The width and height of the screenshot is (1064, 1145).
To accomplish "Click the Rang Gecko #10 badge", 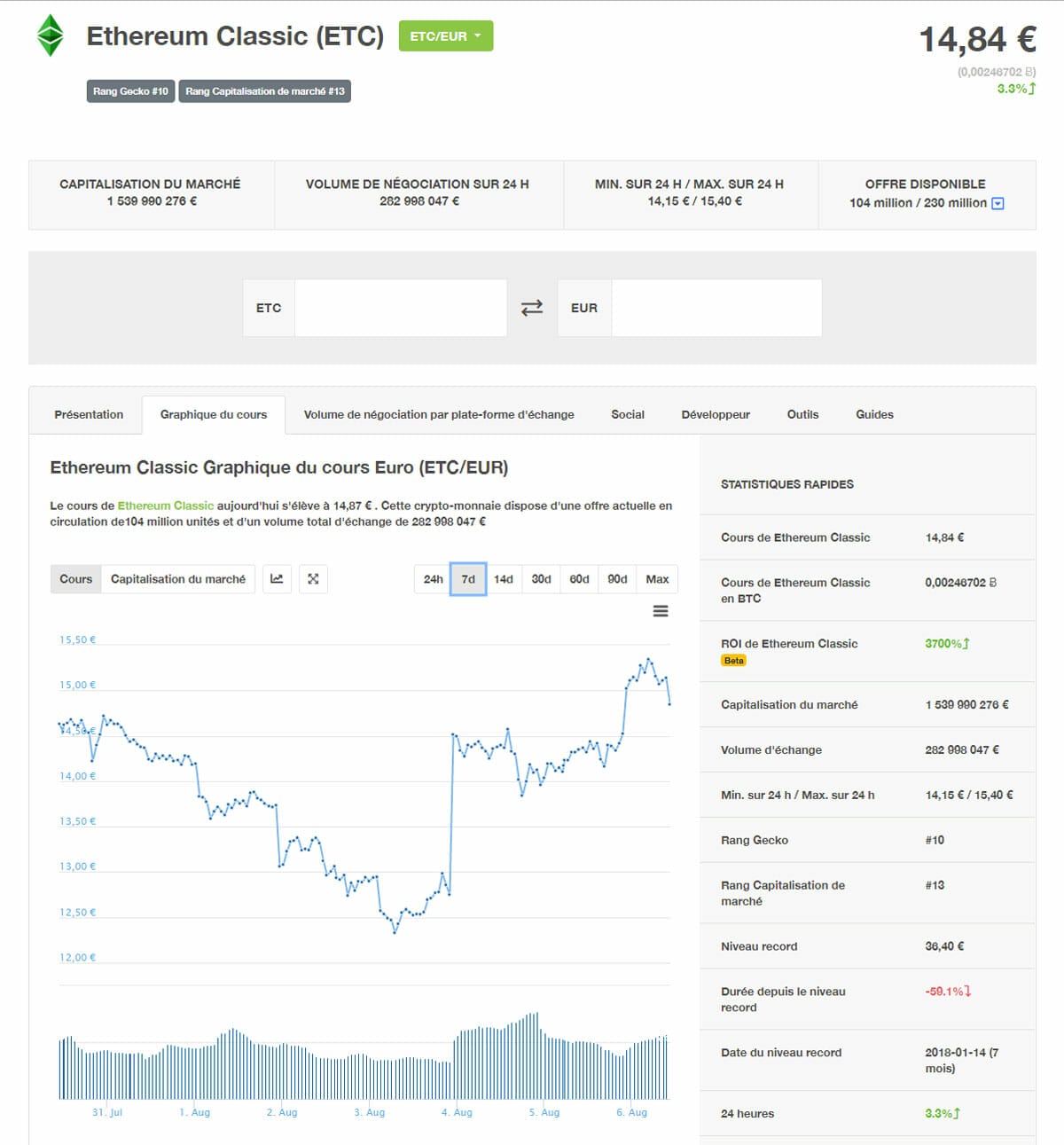I will pos(129,90).
